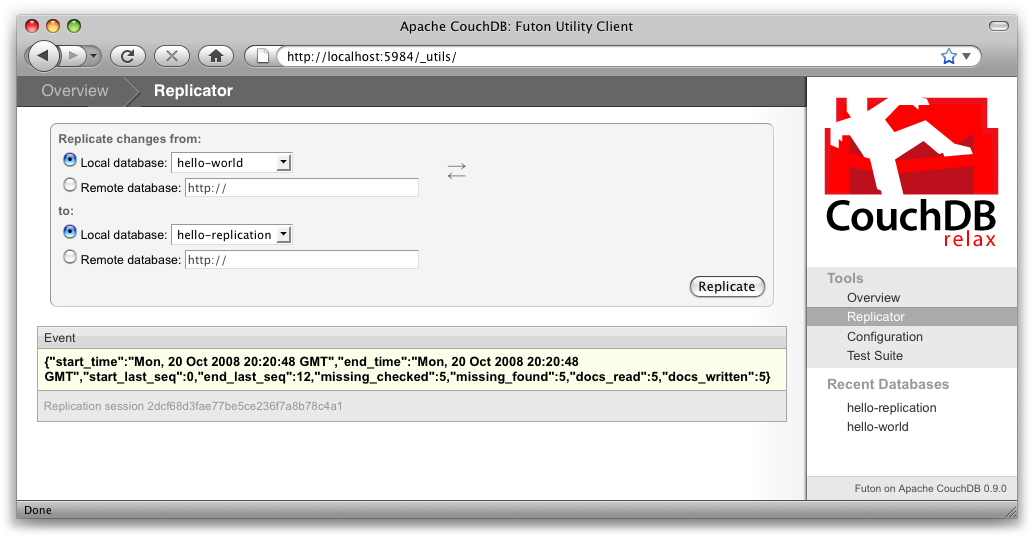The width and height of the screenshot is (1033, 537).
Task: Go to Overview breadcrumb link
Action: (x=75, y=91)
